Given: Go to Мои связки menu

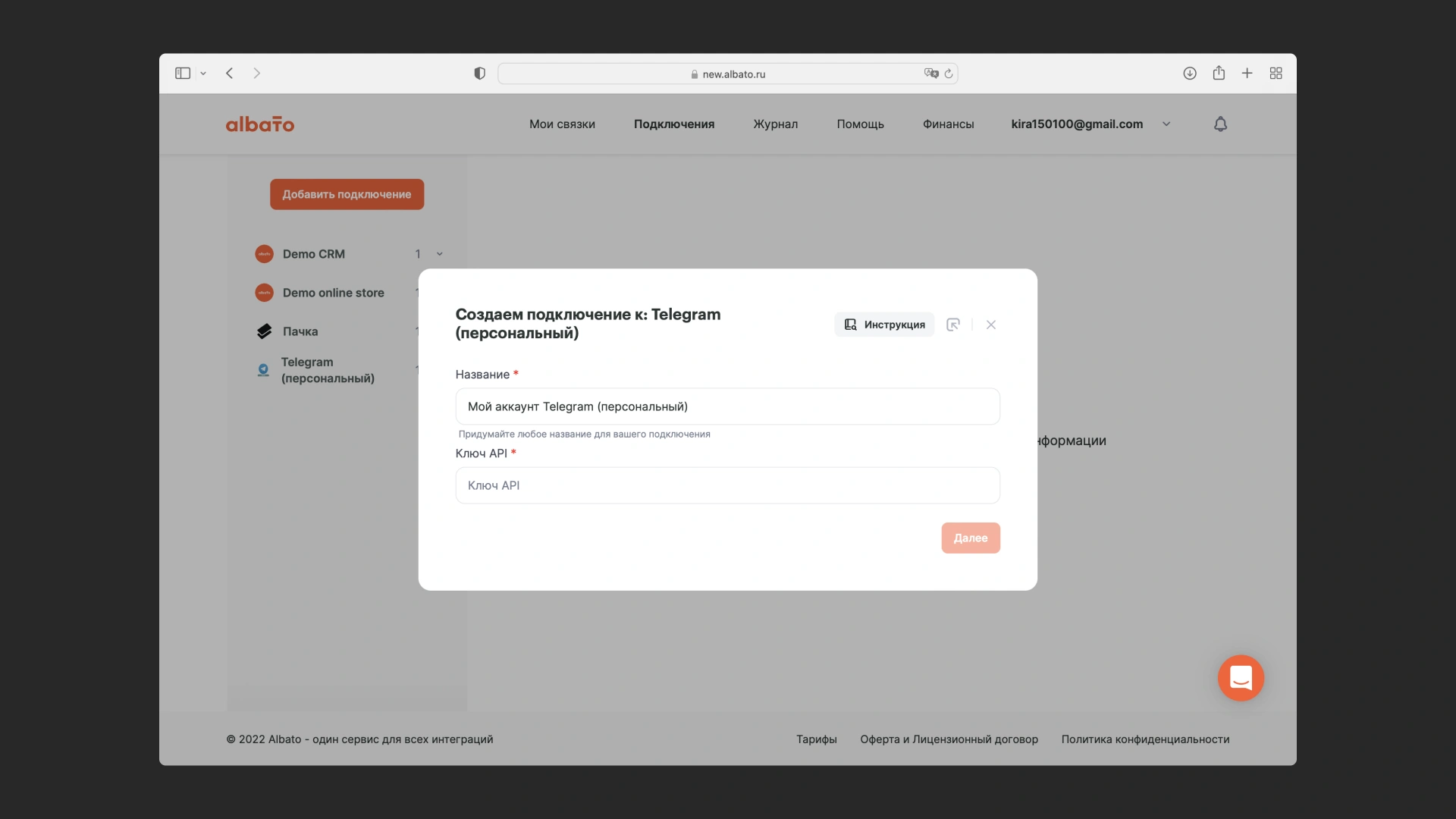Looking at the screenshot, I should click(x=562, y=124).
